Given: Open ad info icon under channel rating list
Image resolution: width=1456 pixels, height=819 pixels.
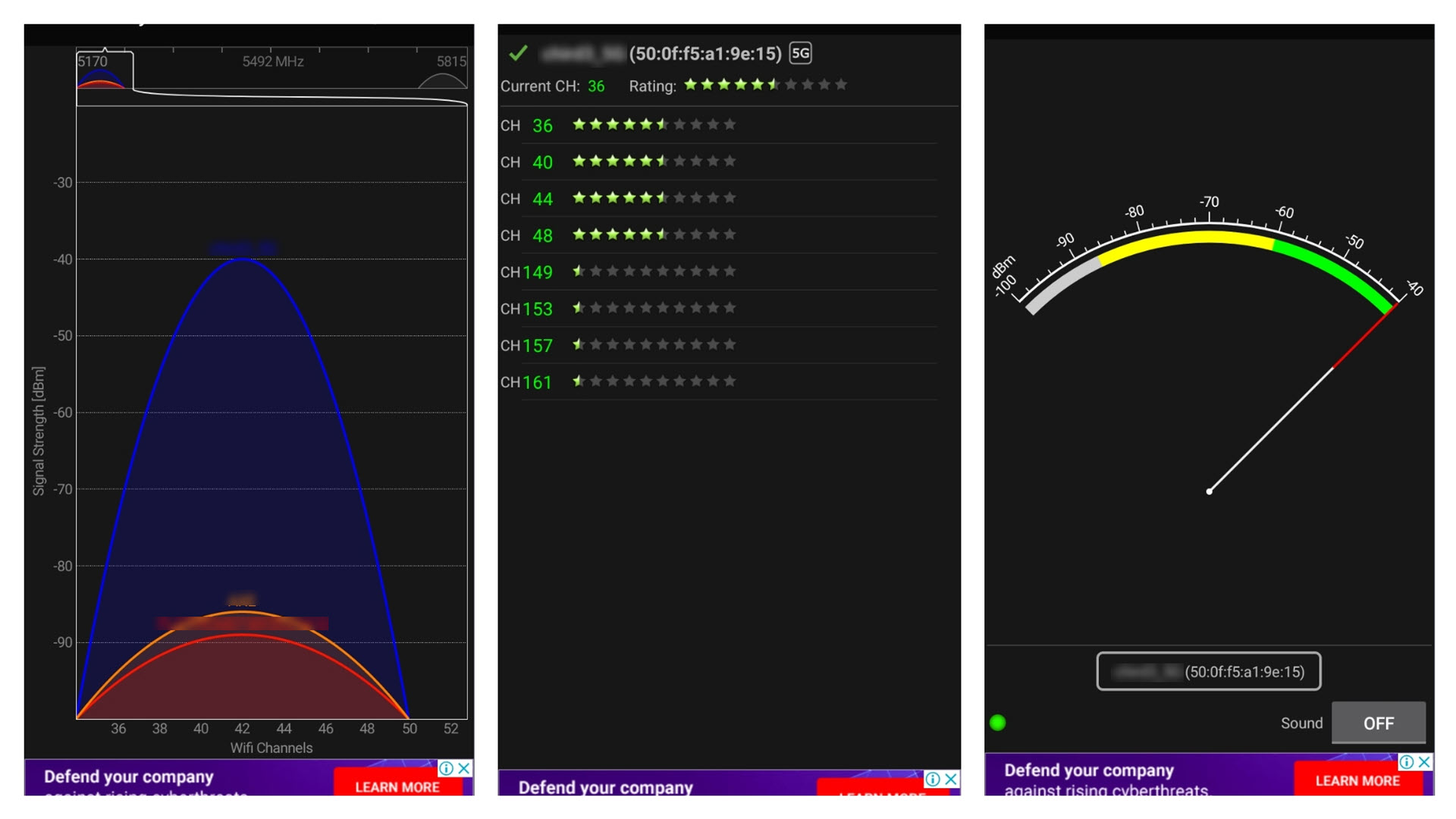Looking at the screenshot, I should tap(933, 779).
